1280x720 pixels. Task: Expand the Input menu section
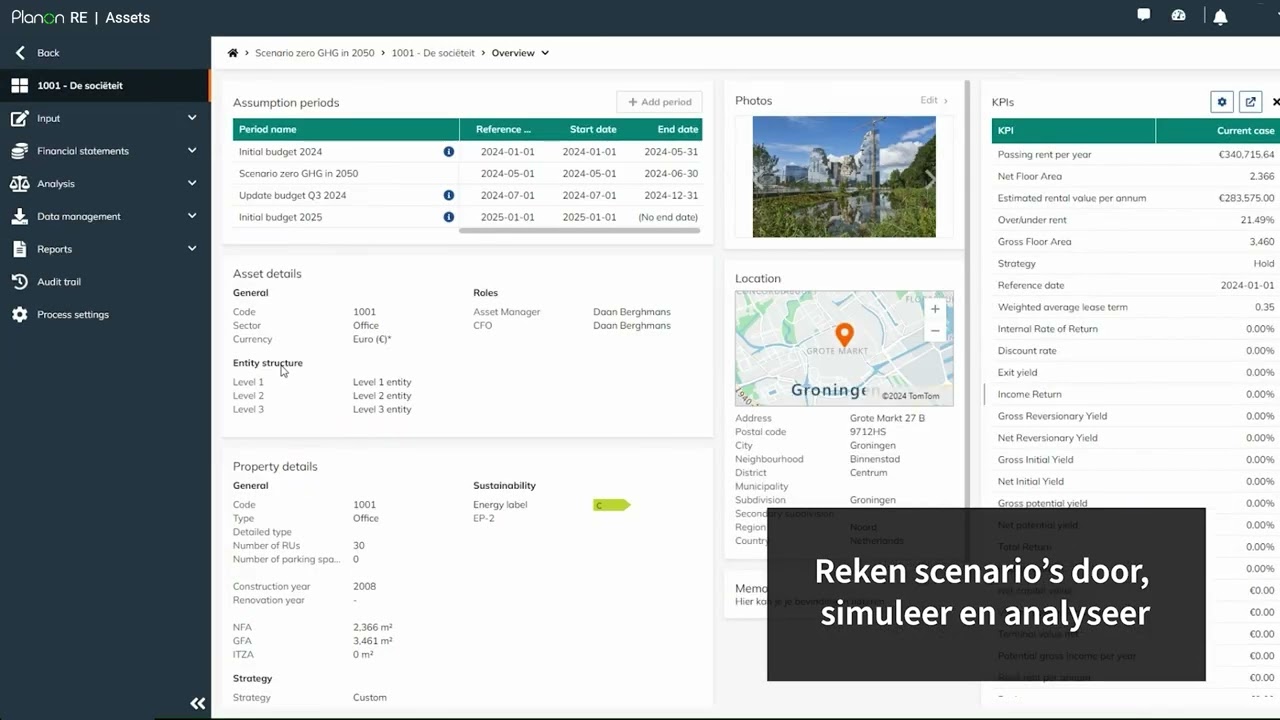[192, 118]
